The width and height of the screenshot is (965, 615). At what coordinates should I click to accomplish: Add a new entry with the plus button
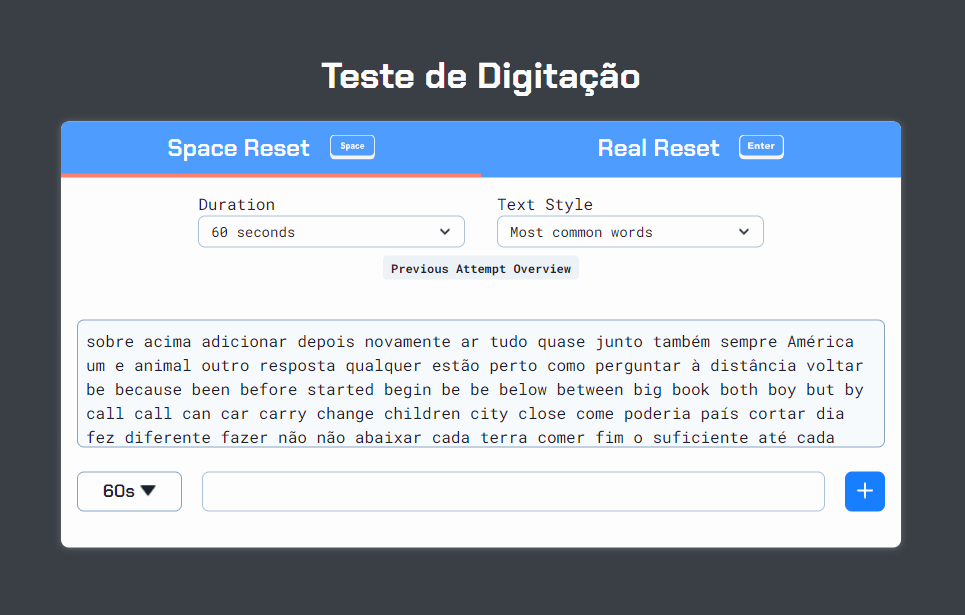pyautogui.click(x=864, y=491)
